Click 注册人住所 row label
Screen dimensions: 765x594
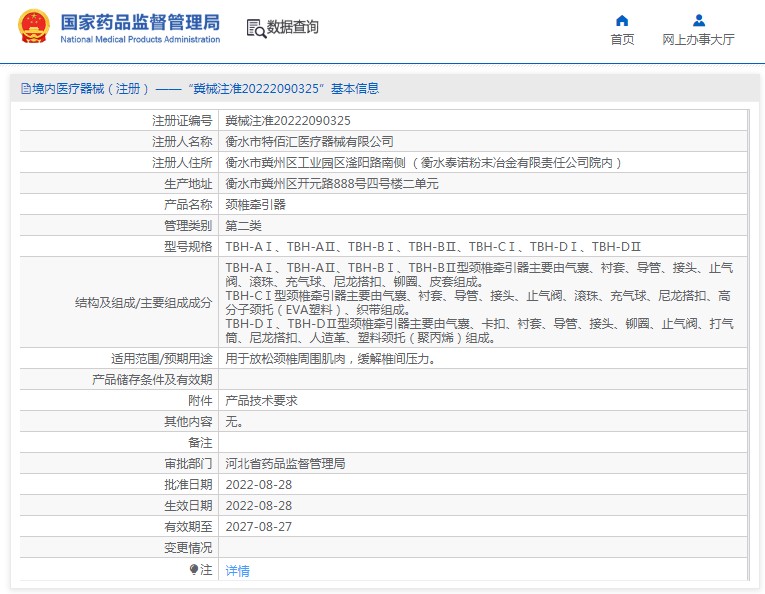[x=182, y=162]
